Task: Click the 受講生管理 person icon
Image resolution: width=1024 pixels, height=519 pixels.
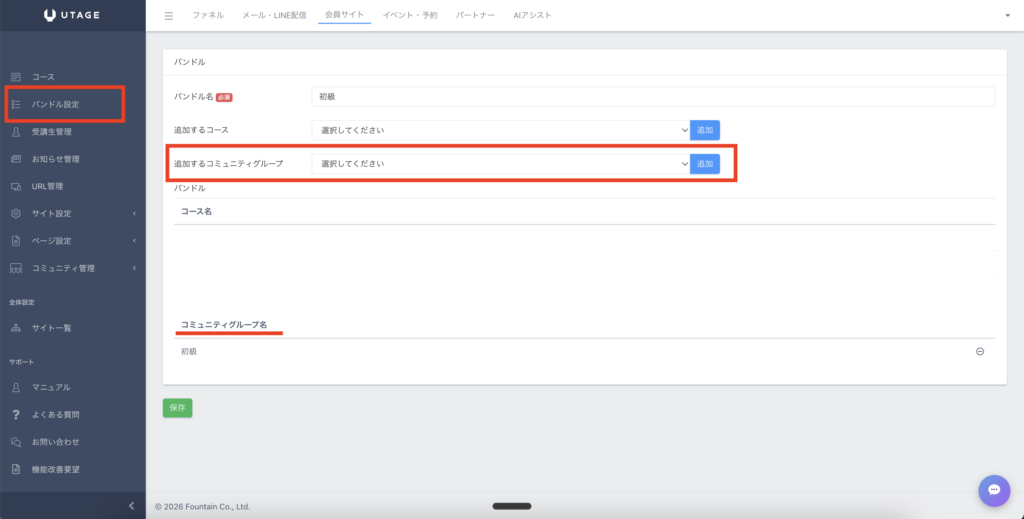Action: point(16,132)
